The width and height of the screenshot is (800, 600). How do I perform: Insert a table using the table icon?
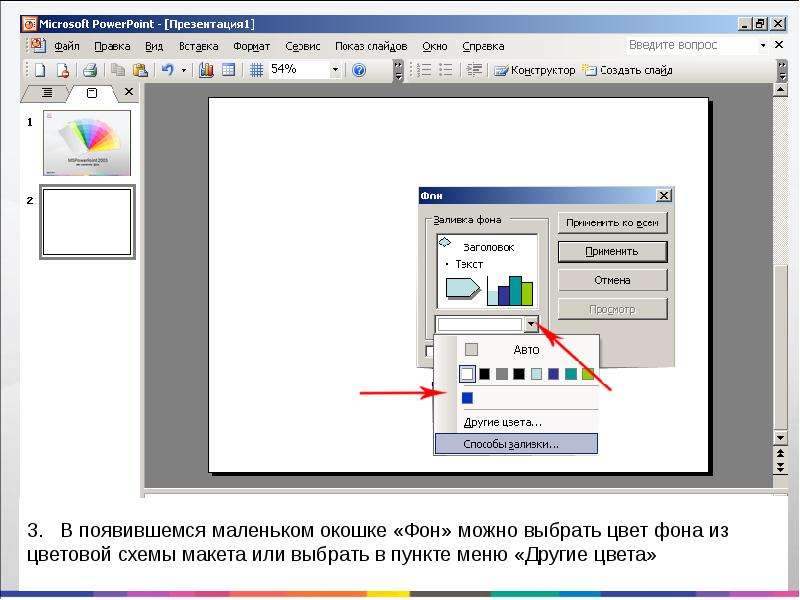pos(228,70)
